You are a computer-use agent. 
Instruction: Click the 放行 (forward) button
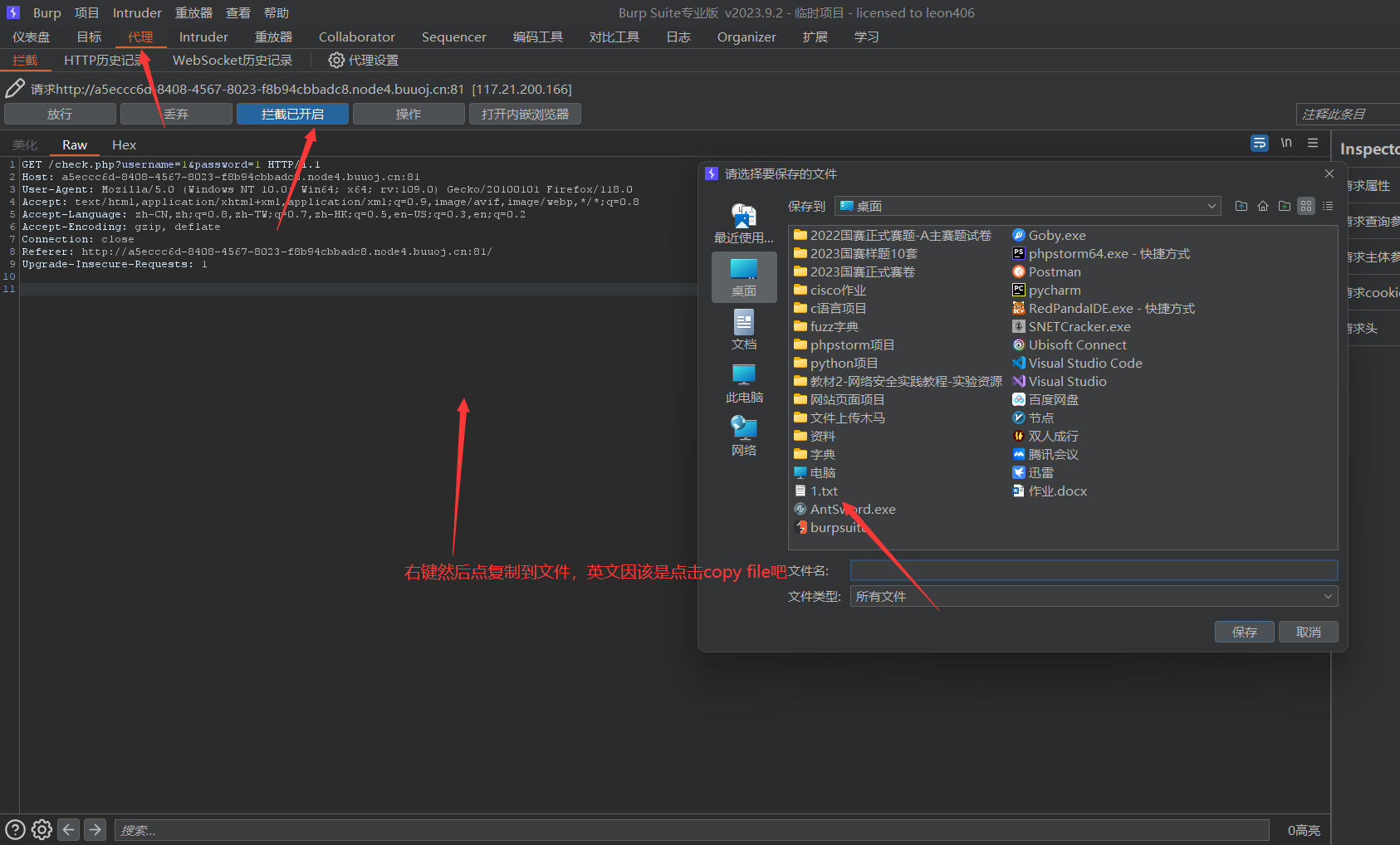tap(60, 114)
